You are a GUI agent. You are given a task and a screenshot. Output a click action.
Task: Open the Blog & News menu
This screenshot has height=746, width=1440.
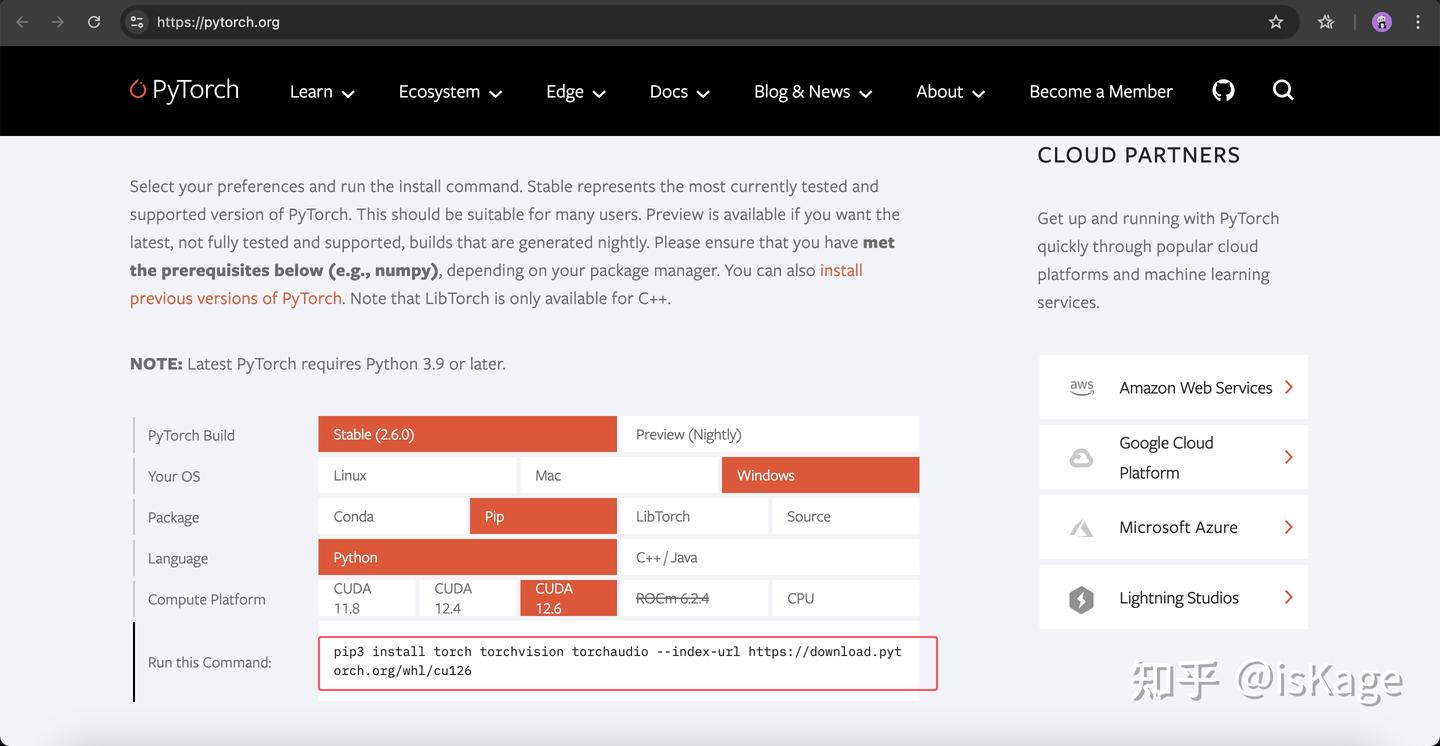click(x=812, y=92)
